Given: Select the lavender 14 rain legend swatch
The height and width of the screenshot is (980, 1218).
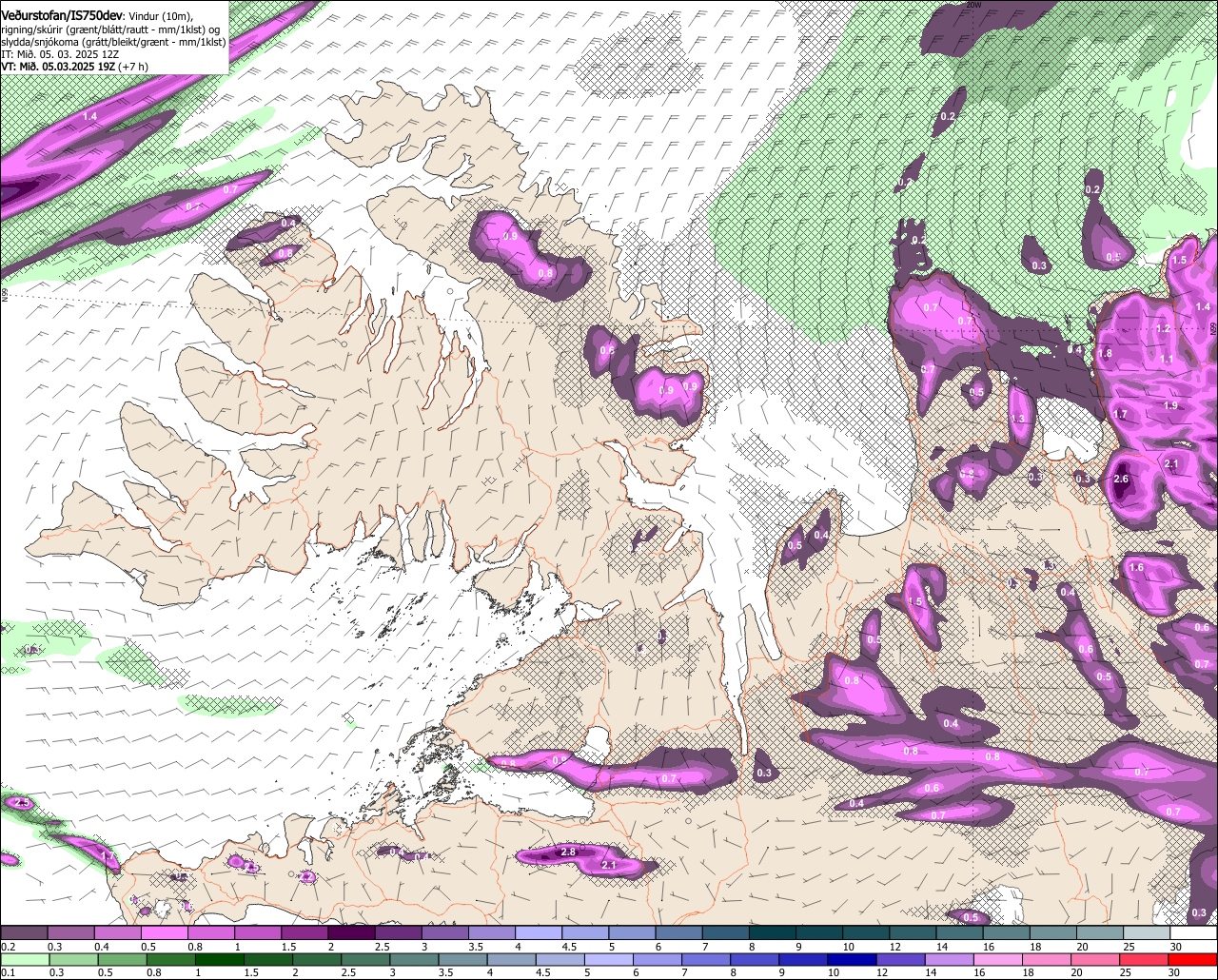Looking at the screenshot, I should point(949,959).
